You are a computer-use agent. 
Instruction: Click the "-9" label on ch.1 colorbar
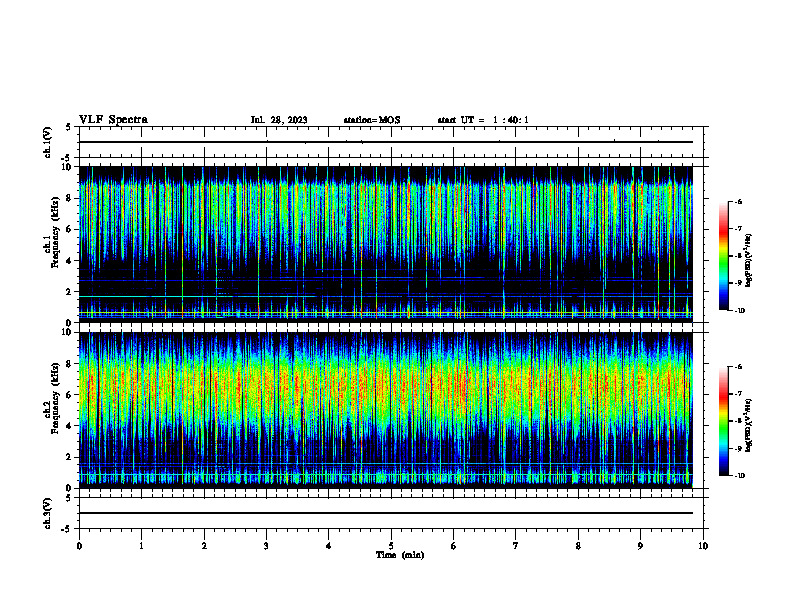738,283
